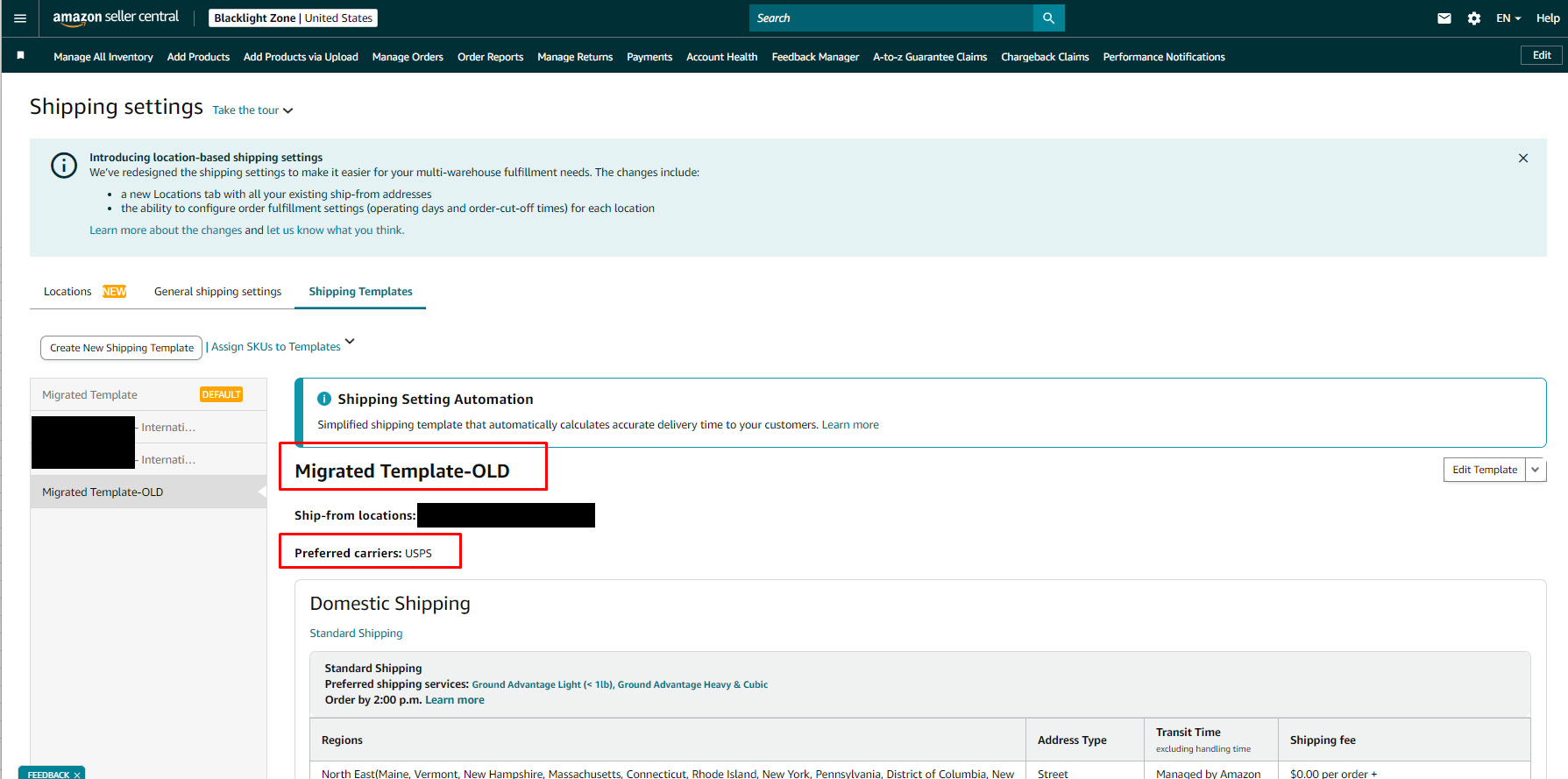The image size is (1568, 779).
Task: Click the bookmark flag icon
Action: [21, 55]
